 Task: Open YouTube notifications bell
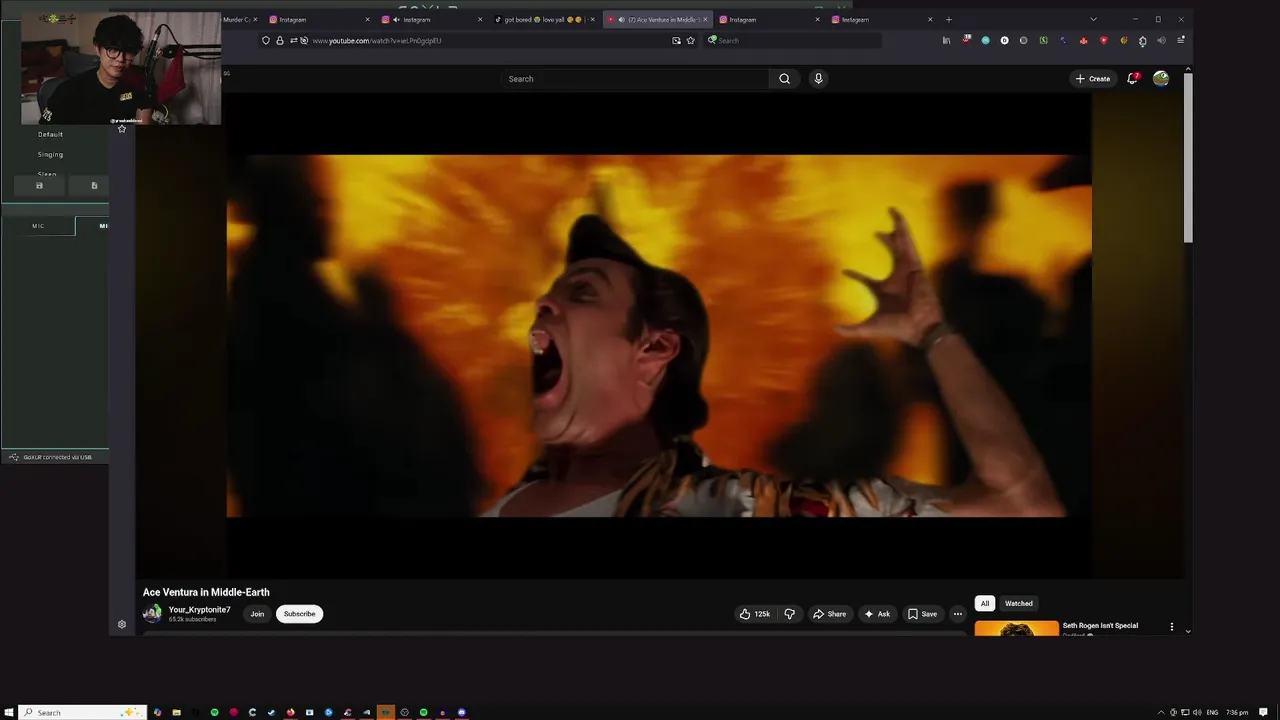(x=1132, y=78)
